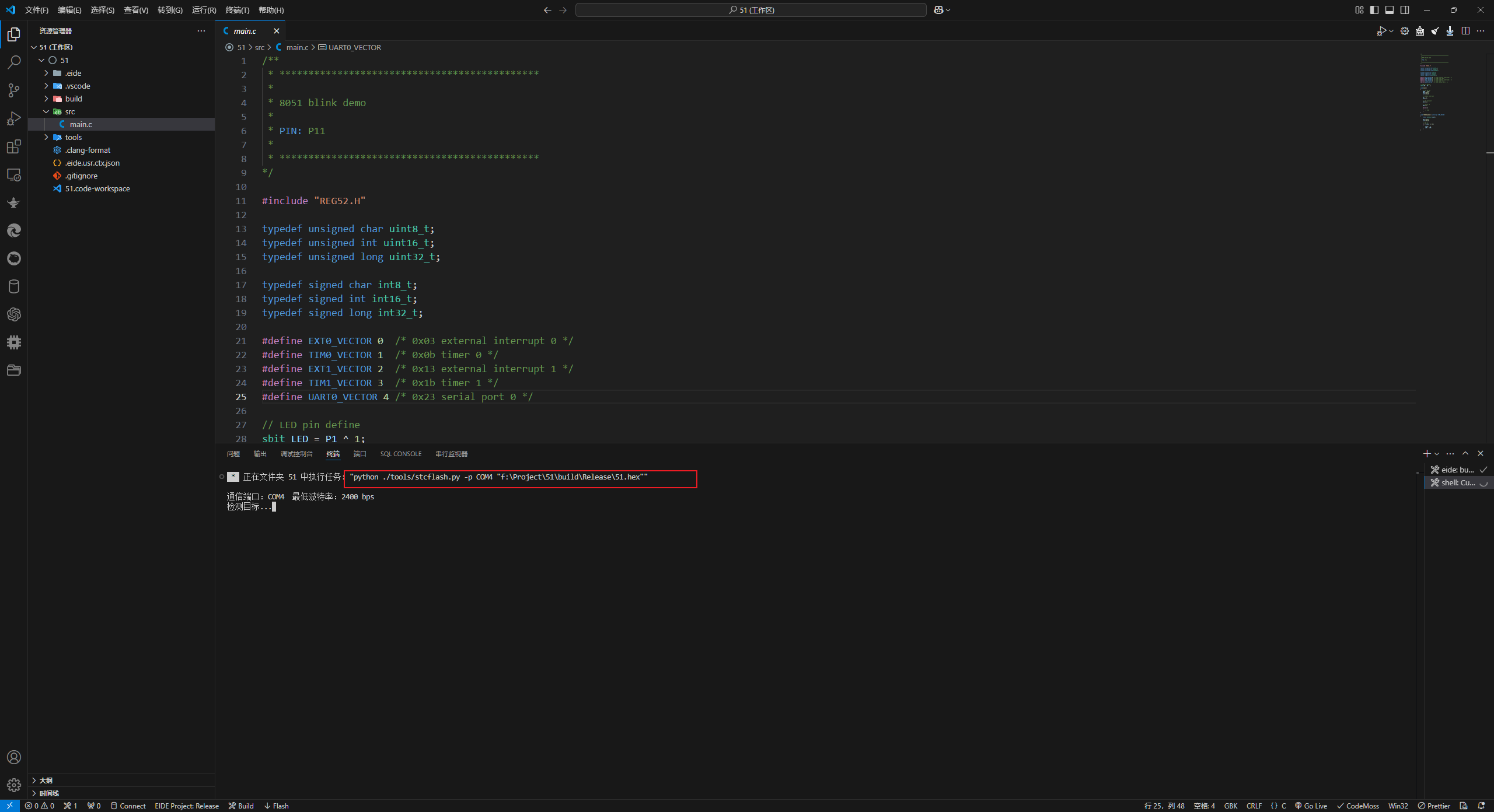Click Go Live in the status bar
Image resolution: width=1494 pixels, height=812 pixels.
point(1311,806)
